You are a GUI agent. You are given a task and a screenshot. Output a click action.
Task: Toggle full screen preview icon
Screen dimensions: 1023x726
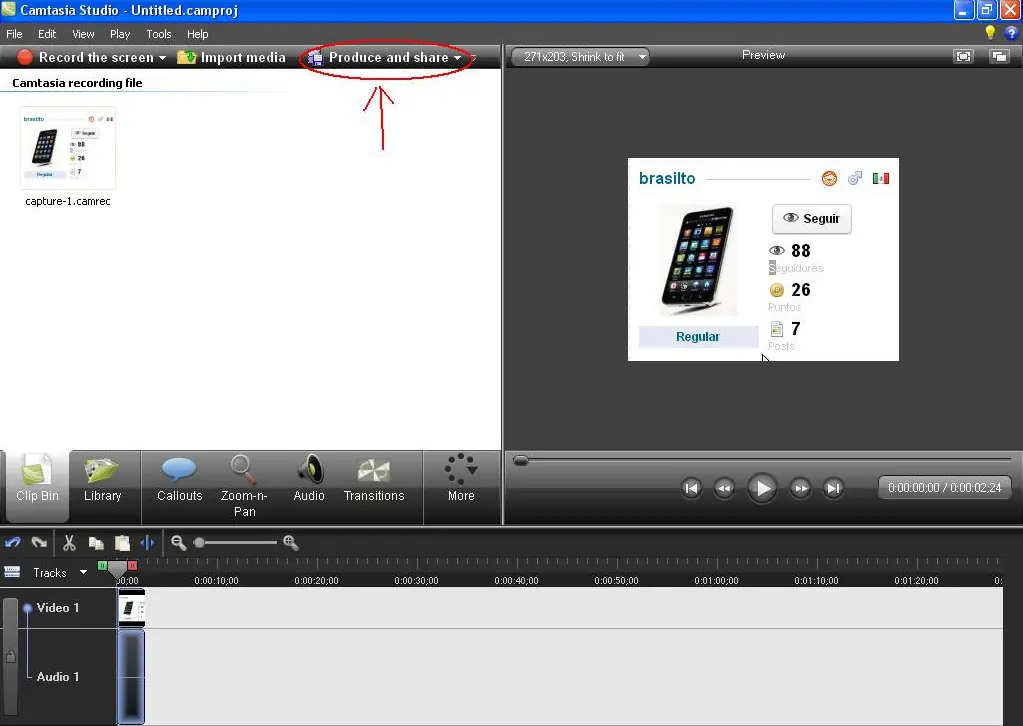963,57
